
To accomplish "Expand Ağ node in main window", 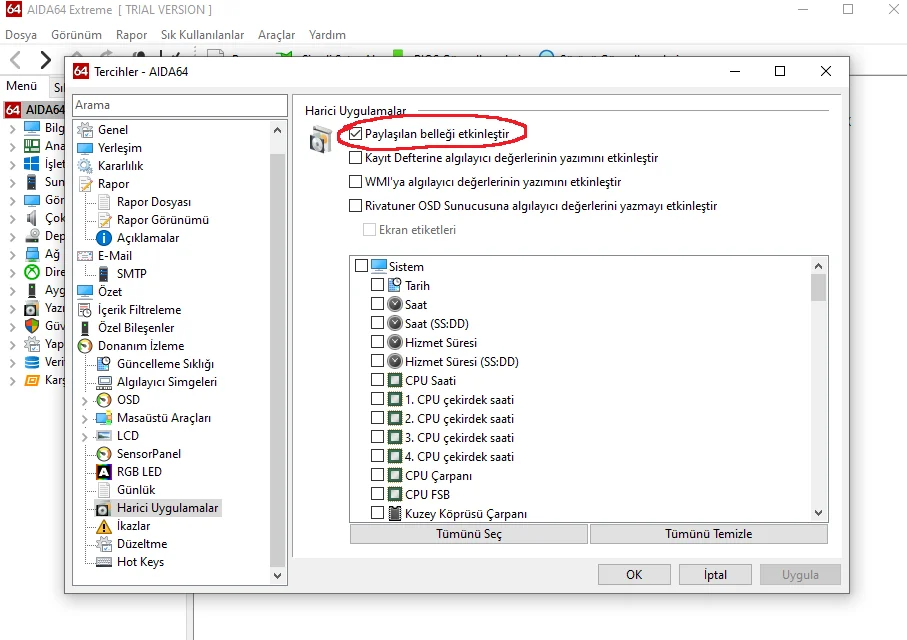I will point(12,255).
